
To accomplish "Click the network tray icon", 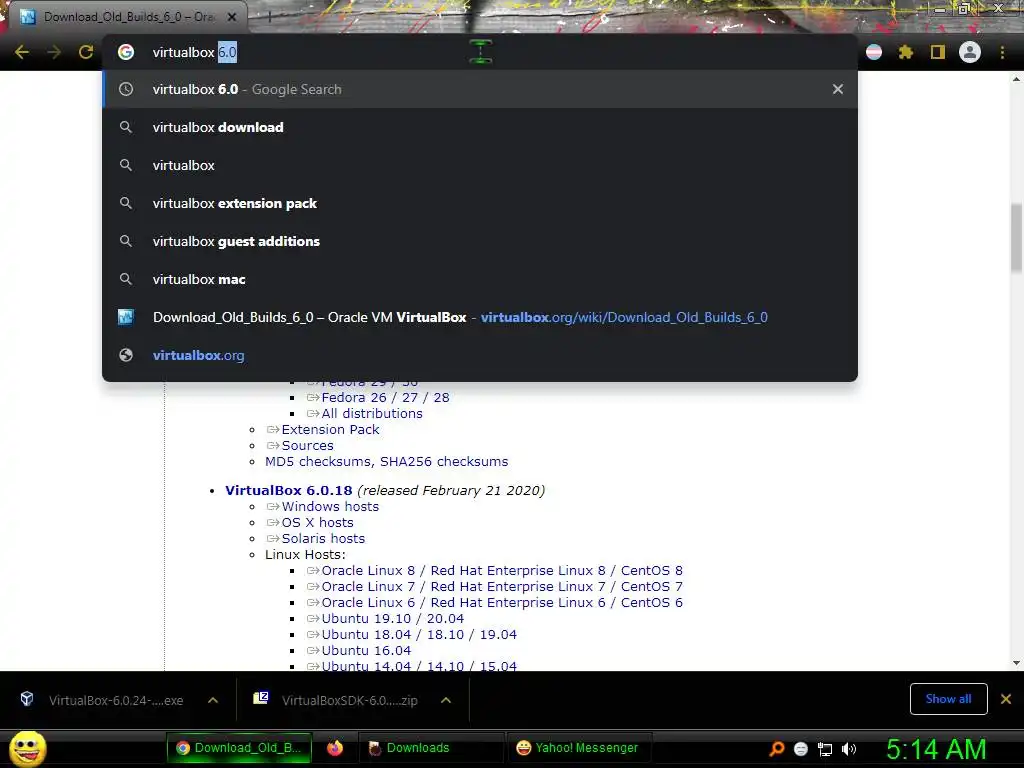I will [x=825, y=749].
